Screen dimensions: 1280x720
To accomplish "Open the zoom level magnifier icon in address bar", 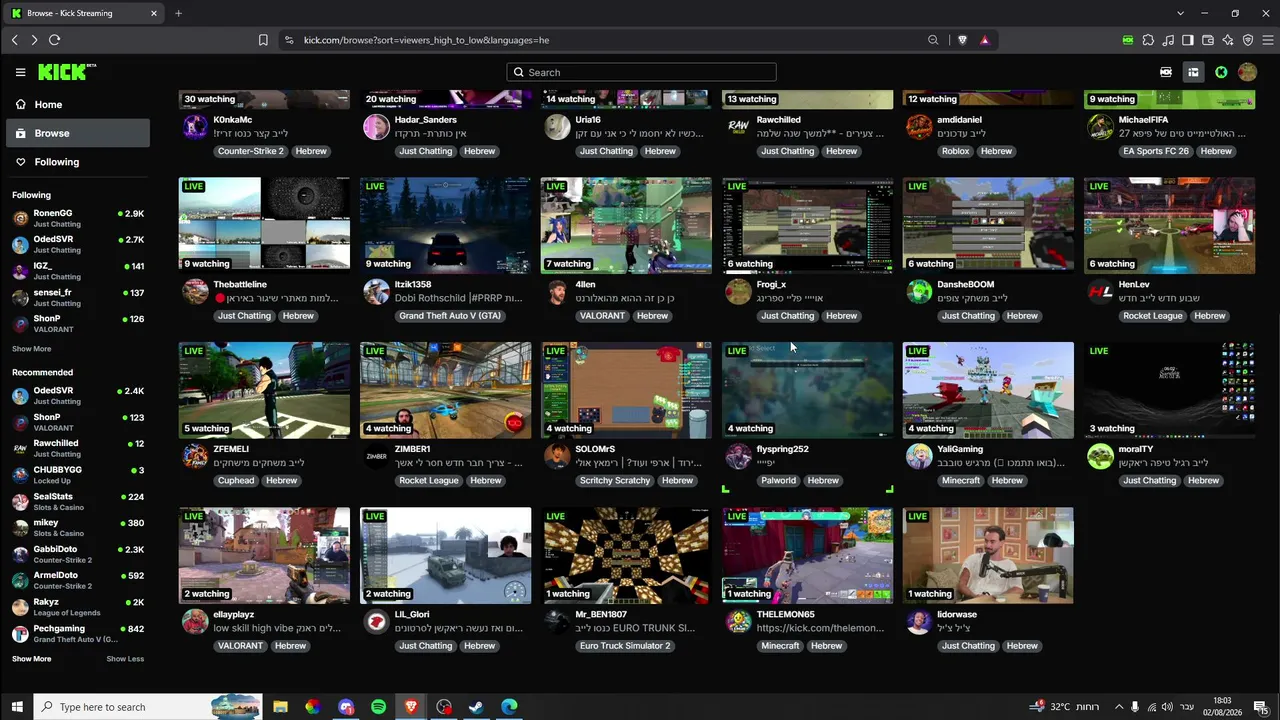I will (x=933, y=40).
